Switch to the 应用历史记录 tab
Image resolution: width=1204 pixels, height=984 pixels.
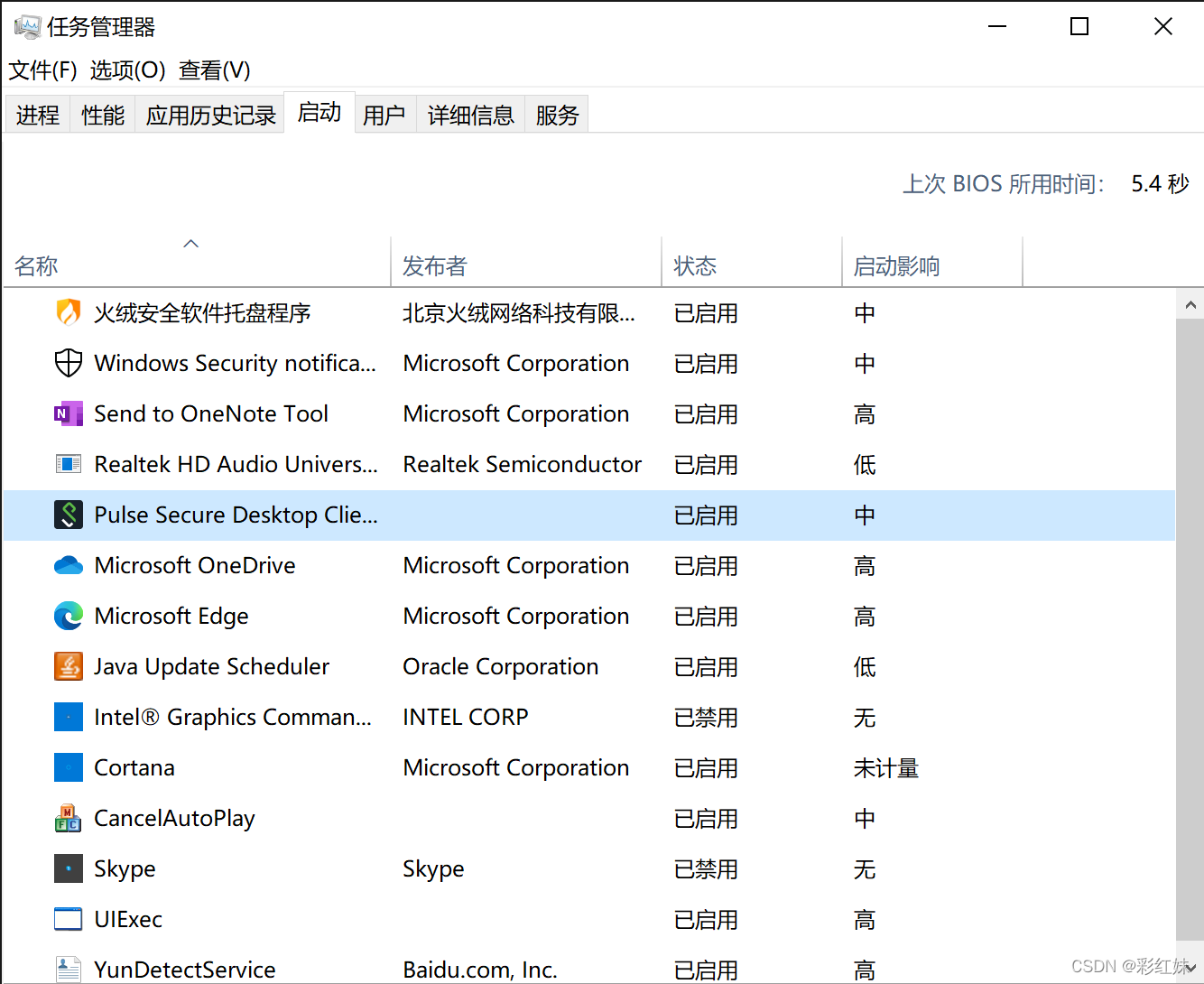click(x=210, y=115)
